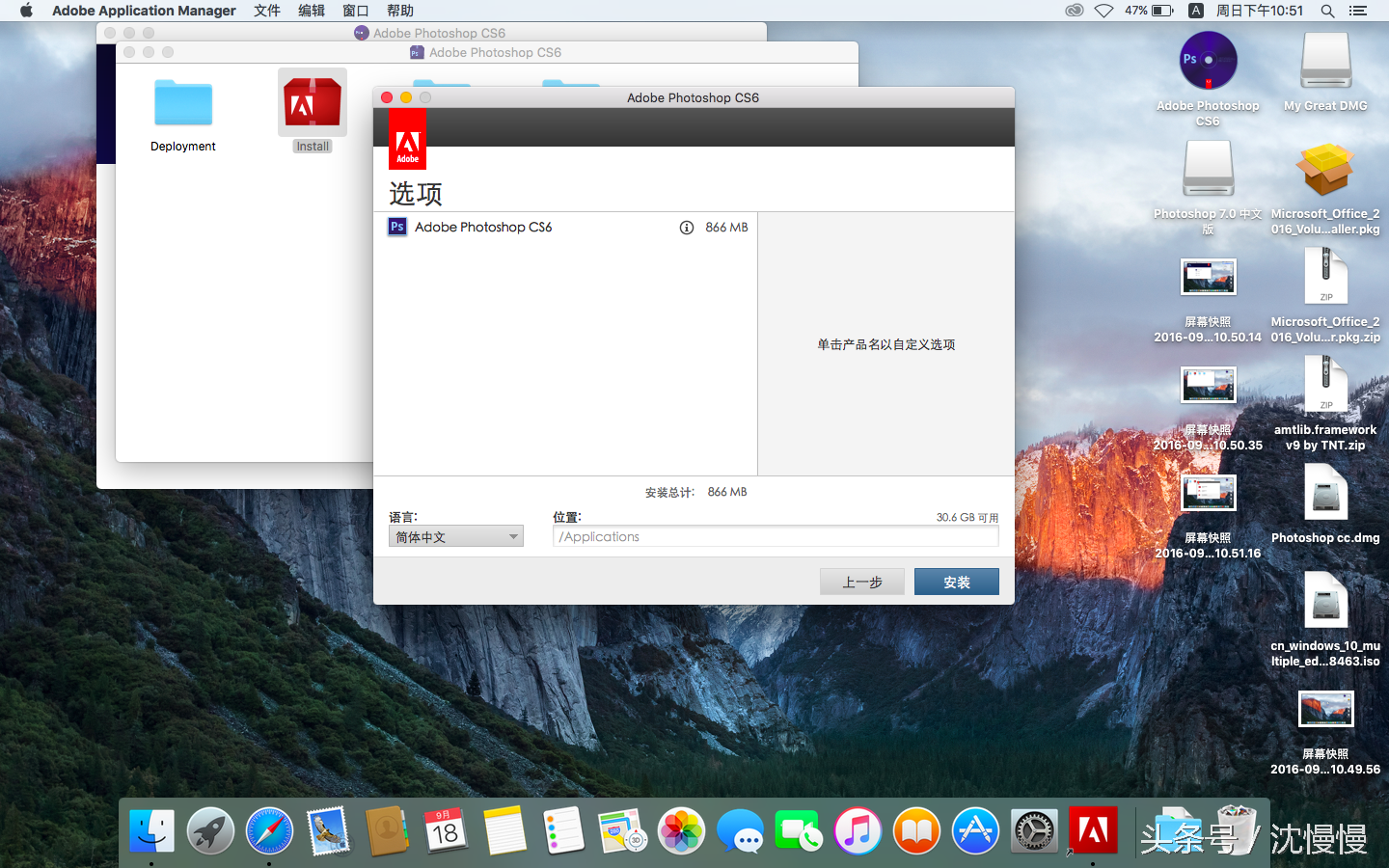
Task: Open Launchpad in the Dock
Action: coord(210,830)
